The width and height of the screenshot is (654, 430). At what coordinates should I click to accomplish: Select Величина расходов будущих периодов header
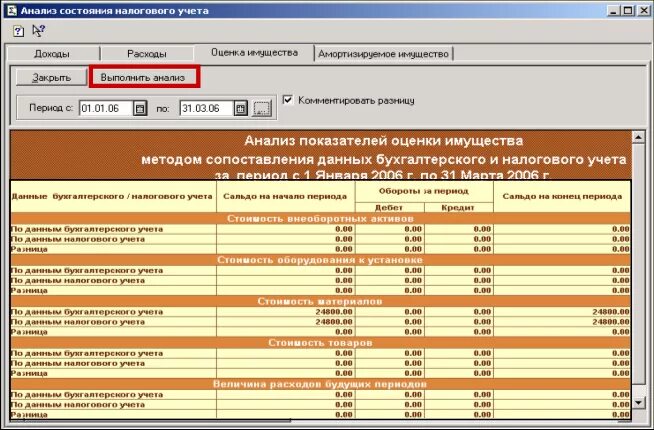click(x=320, y=384)
